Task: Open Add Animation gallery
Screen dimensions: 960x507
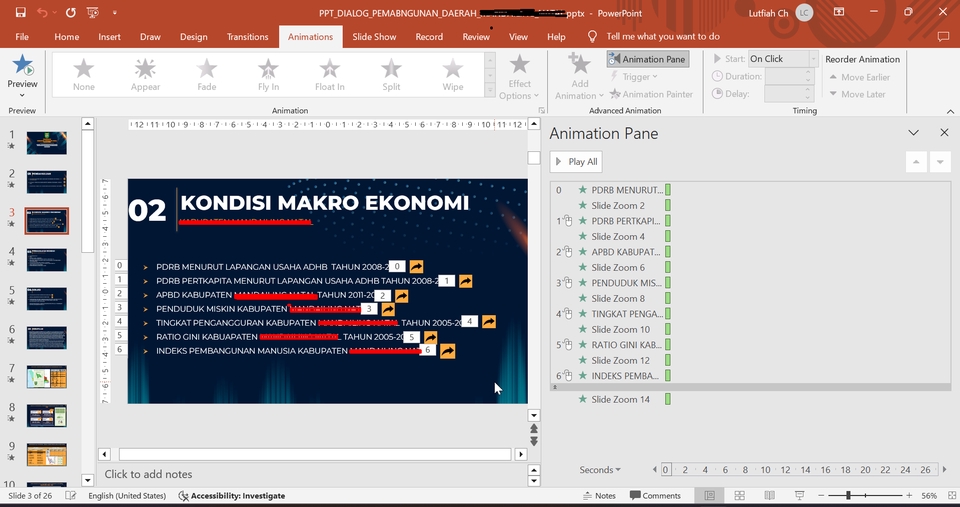Action: [x=579, y=76]
